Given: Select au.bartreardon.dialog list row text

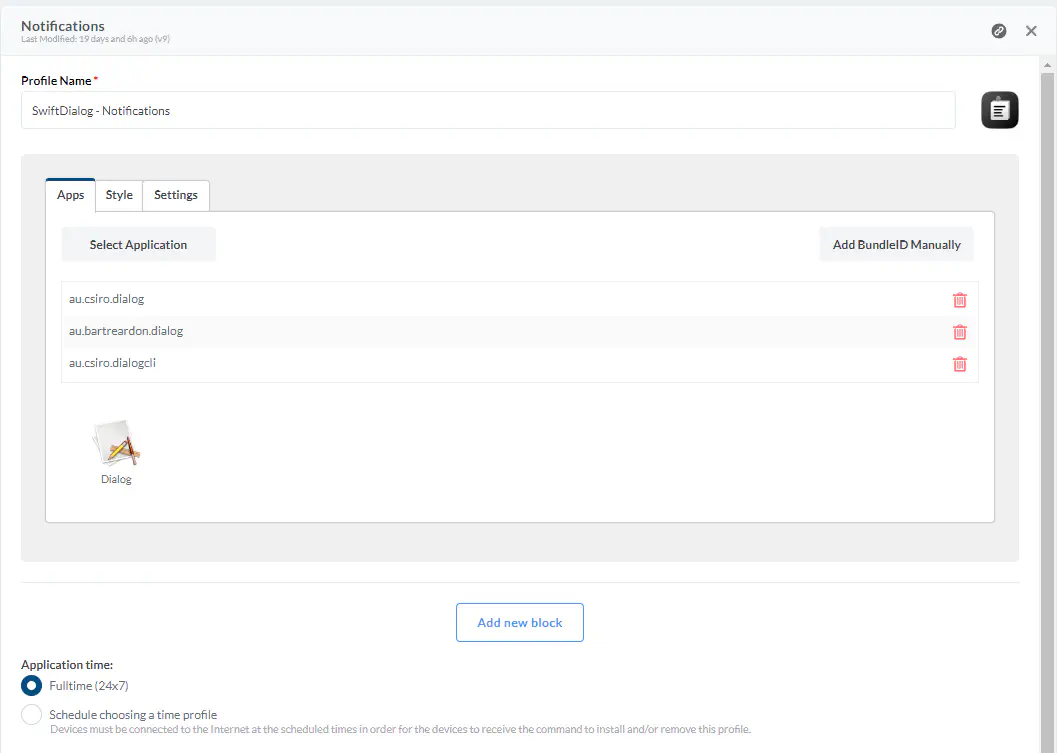Looking at the screenshot, I should [x=126, y=331].
